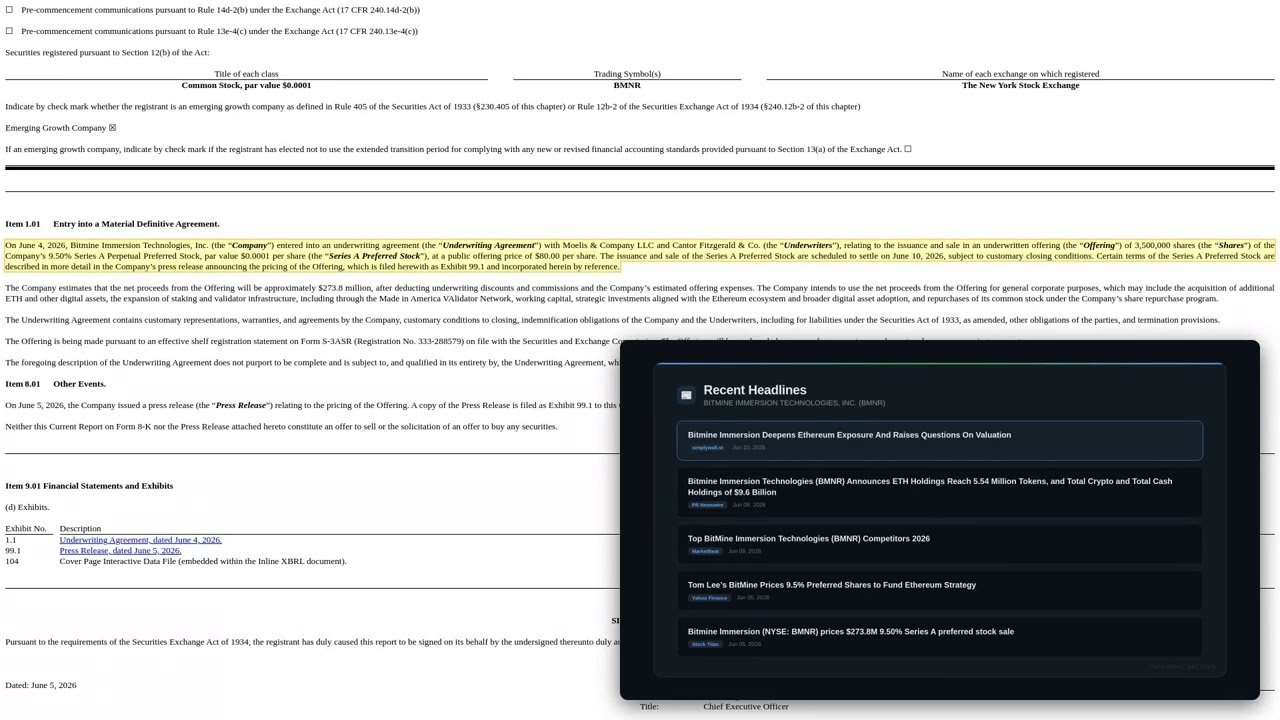Click 'Name of each exchange on which registered' header
Viewport: 1280px width, 720px height.
[1021, 74]
